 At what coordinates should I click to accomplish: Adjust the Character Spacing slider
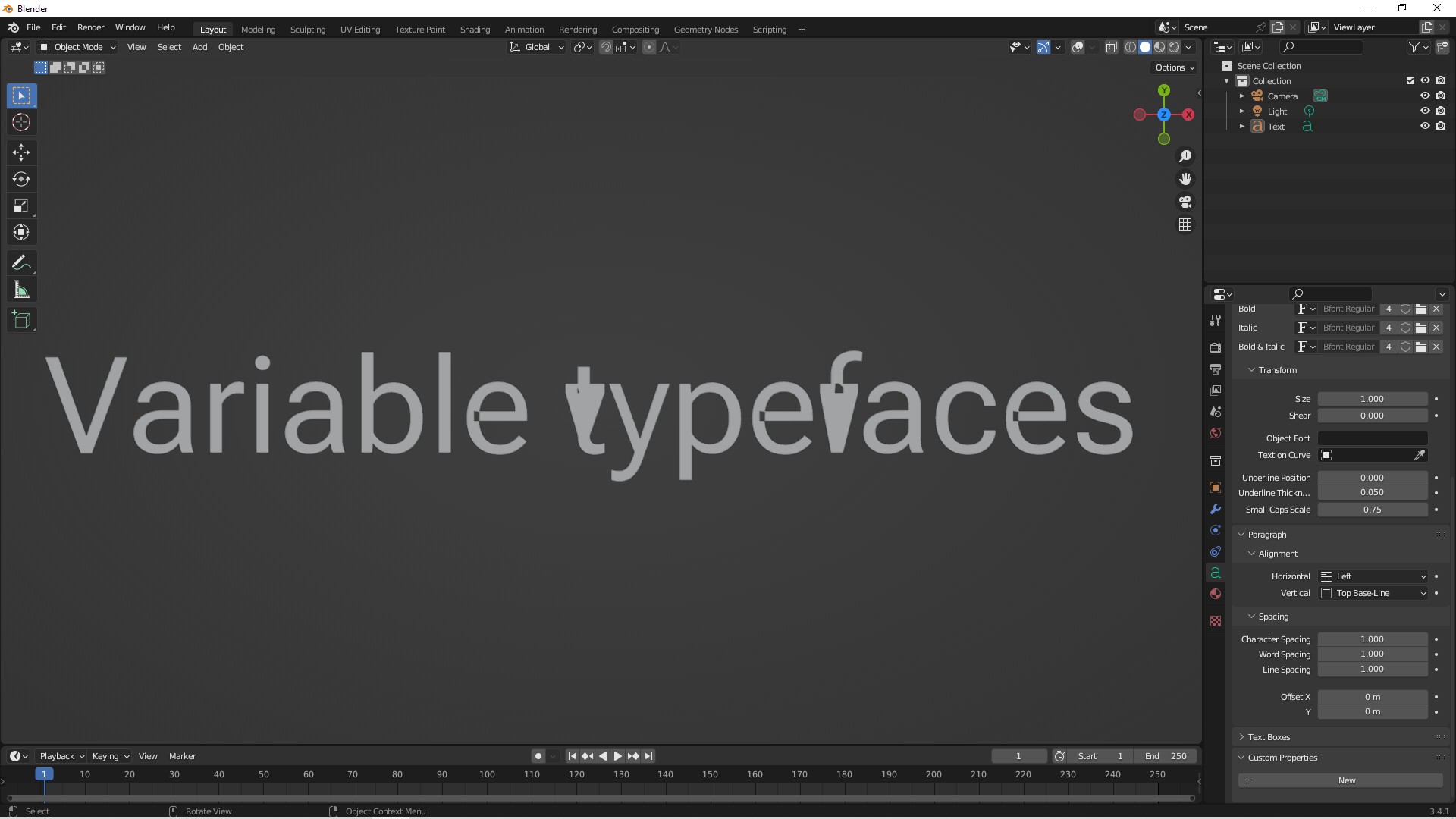(x=1373, y=639)
